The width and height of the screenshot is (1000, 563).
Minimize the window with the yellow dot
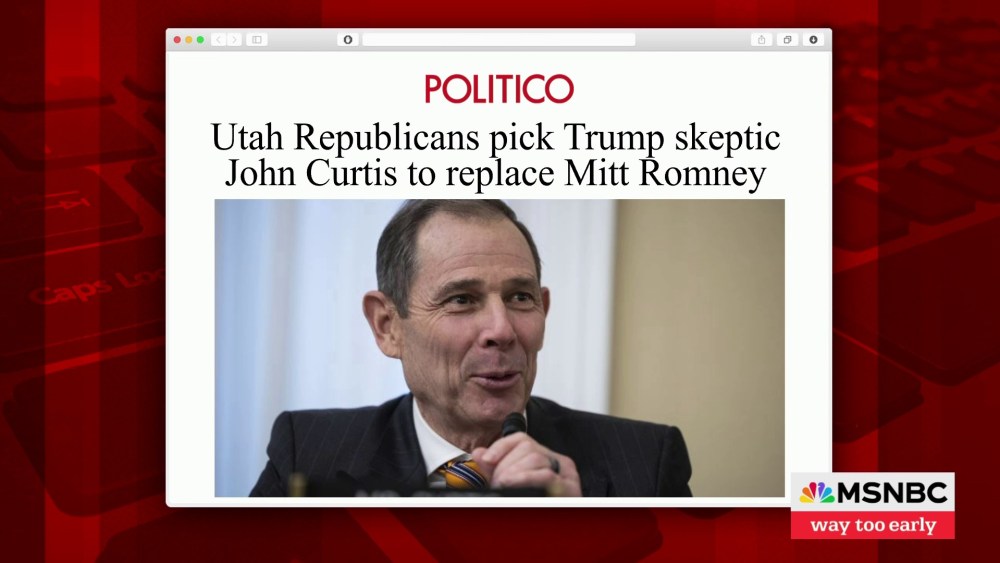(189, 40)
